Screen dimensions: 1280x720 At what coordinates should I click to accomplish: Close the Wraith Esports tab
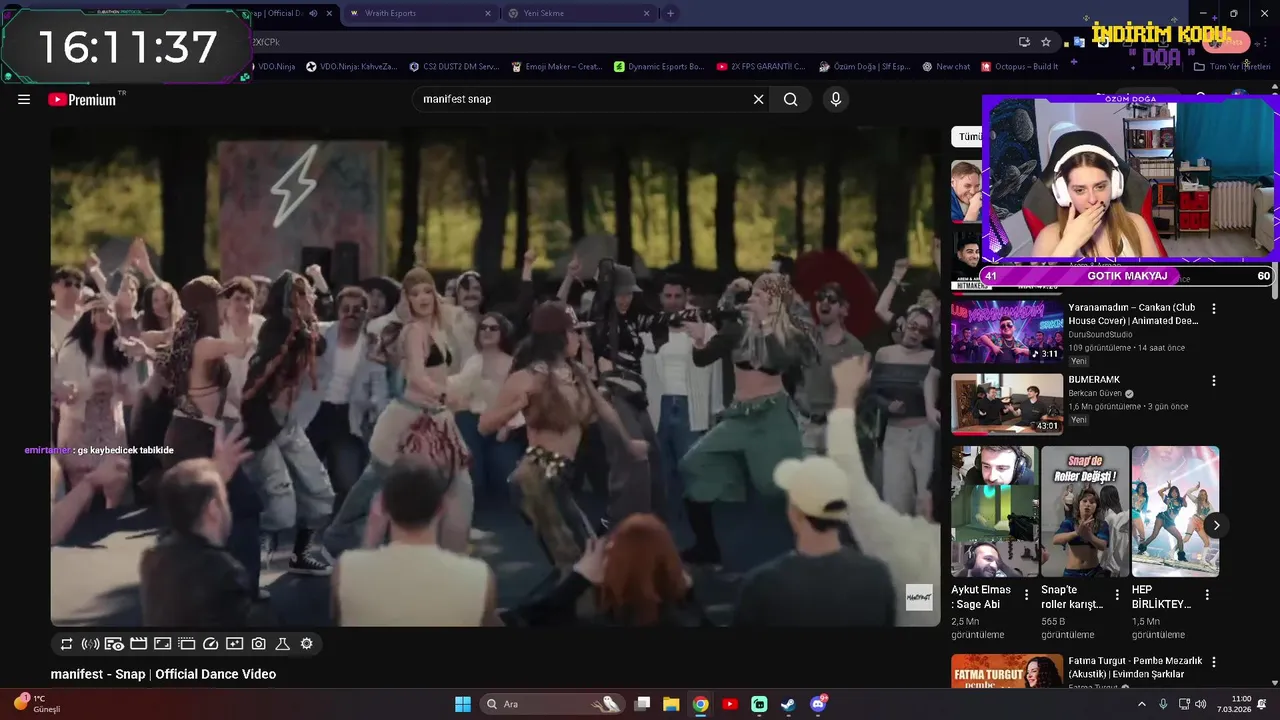pos(488,13)
